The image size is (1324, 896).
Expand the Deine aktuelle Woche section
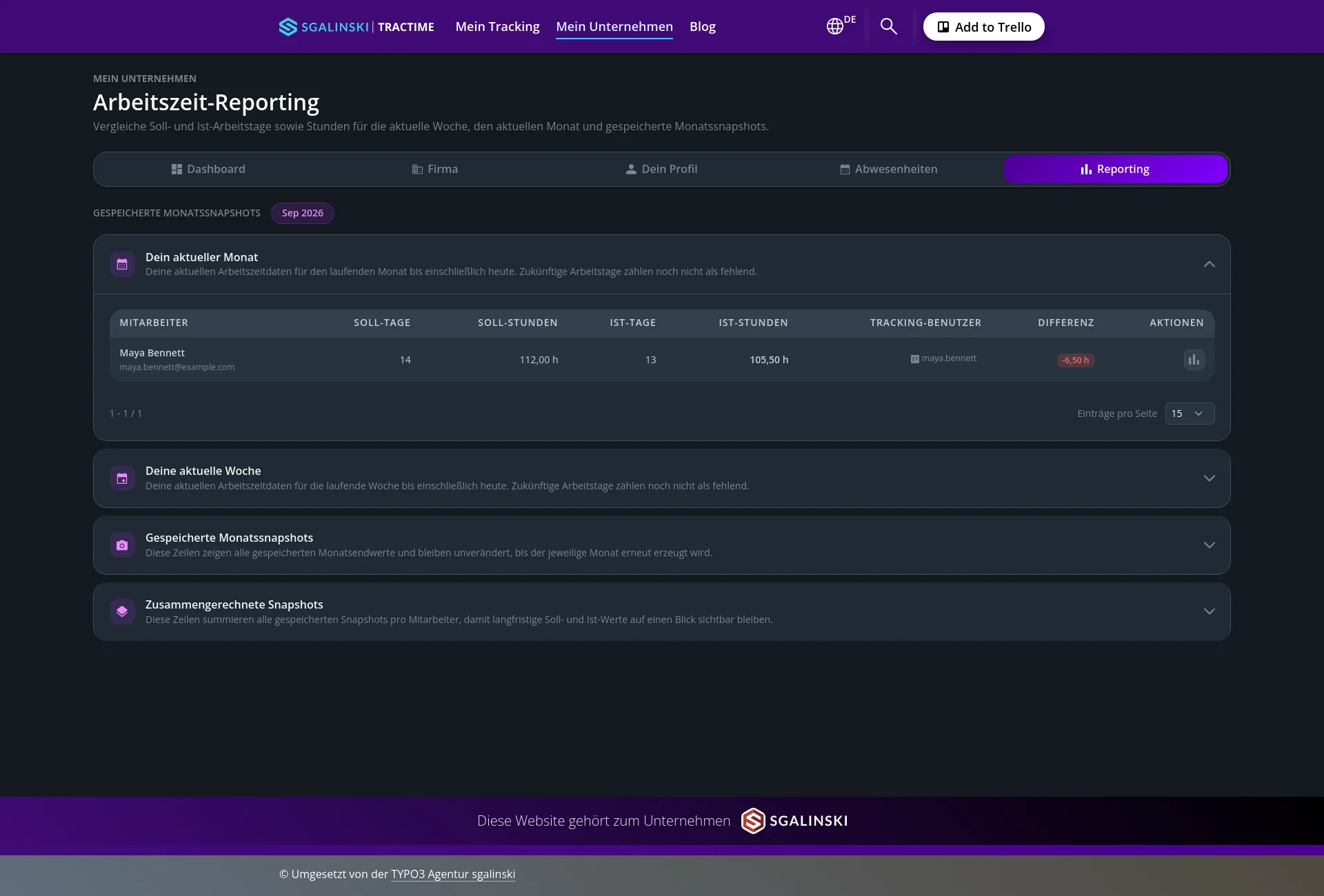pos(1210,478)
